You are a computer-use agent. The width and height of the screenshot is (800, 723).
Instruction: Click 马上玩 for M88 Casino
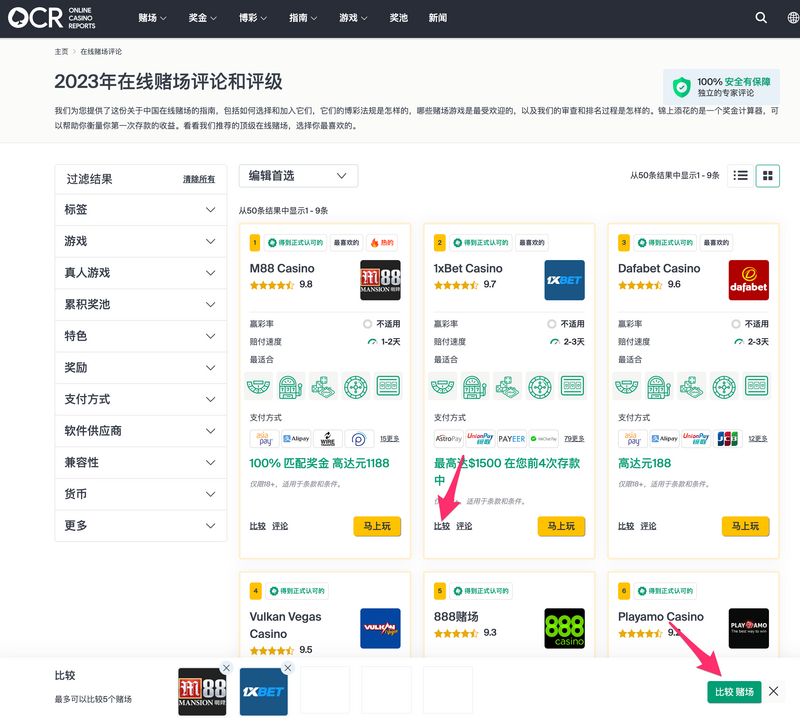click(377, 526)
